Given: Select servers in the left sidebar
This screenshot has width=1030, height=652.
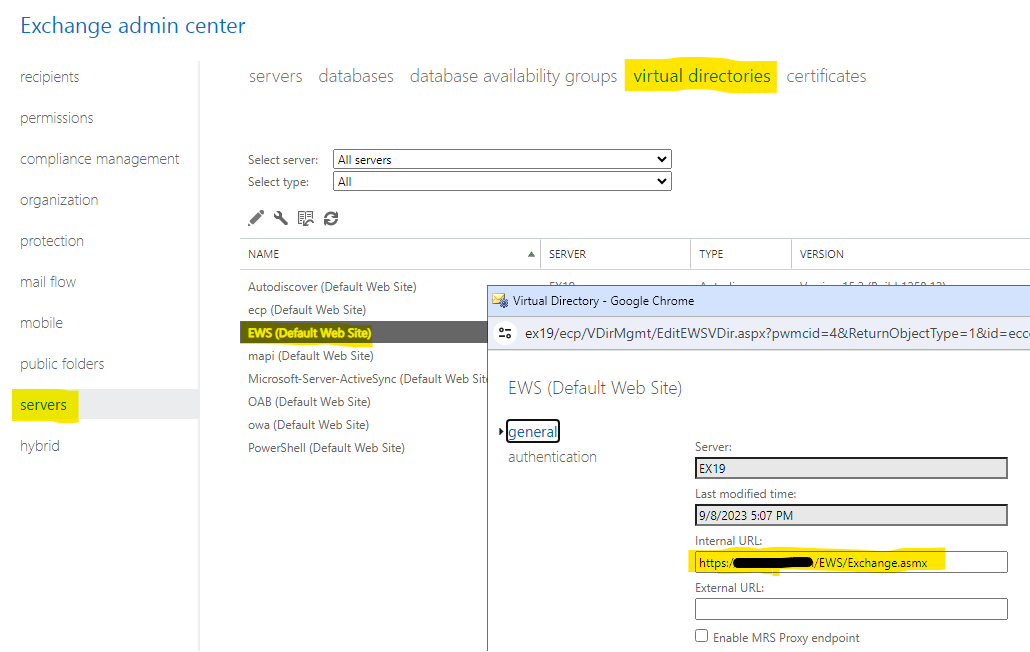Looking at the screenshot, I should coord(43,405).
